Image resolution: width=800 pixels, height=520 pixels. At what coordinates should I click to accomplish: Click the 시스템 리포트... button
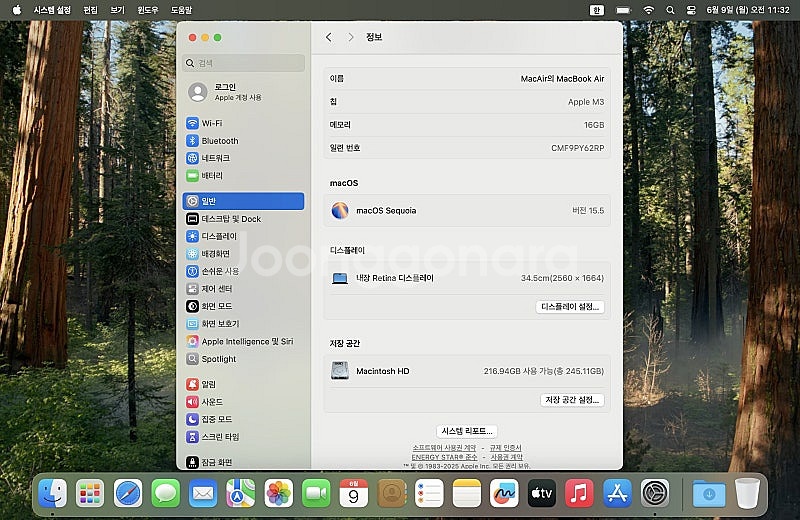point(467,431)
